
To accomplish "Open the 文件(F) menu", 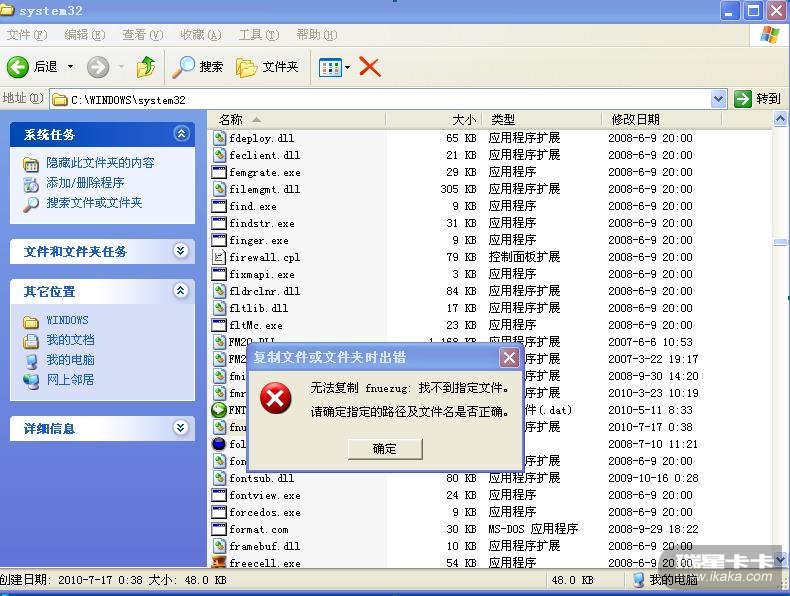I will point(27,35).
